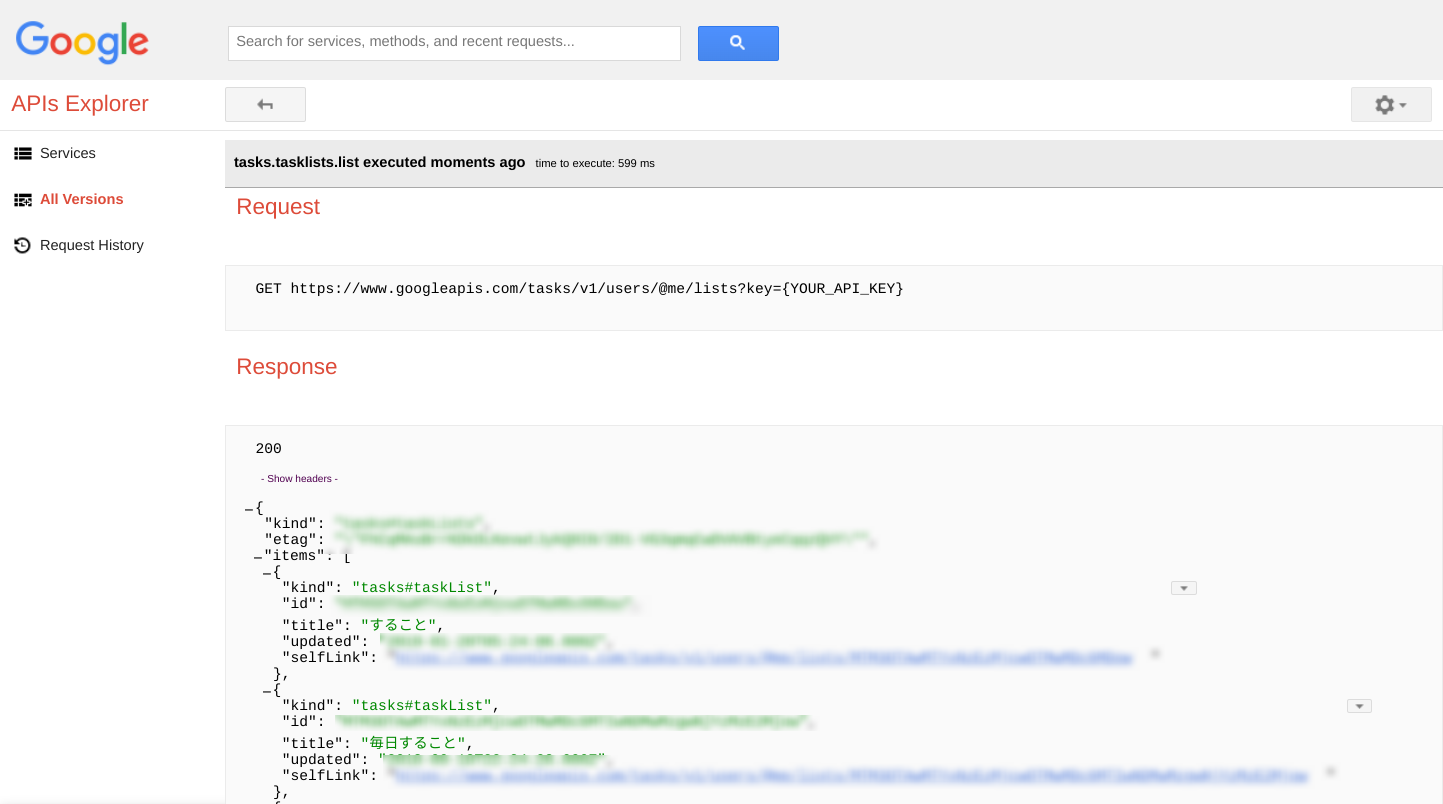Open the settings gear menu
Viewport: 1443px width, 804px height.
1390,104
